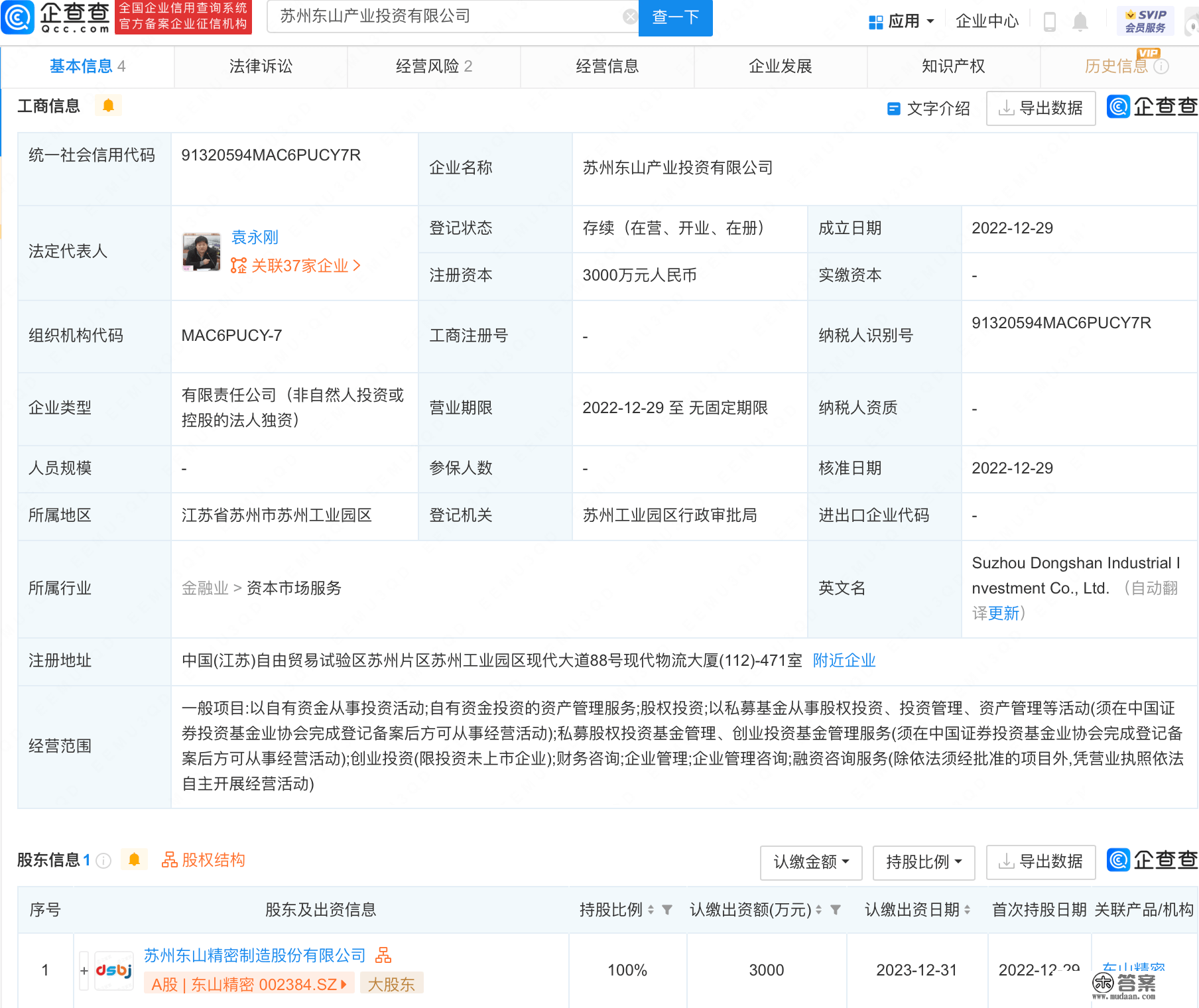Click the info icon next to 历史信息
Viewport: 1199px width, 1008px height.
[1161, 66]
